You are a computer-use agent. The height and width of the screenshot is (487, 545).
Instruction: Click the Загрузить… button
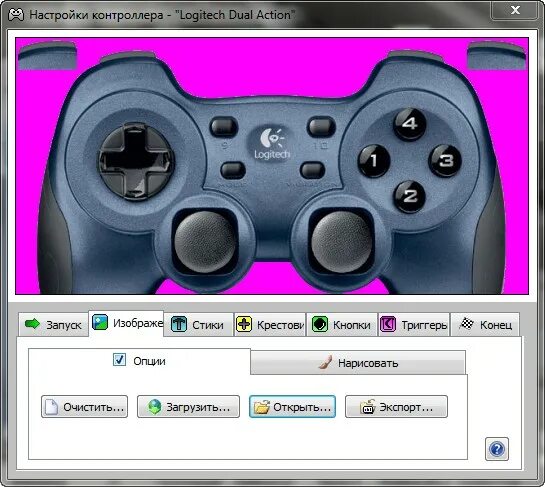click(188, 406)
